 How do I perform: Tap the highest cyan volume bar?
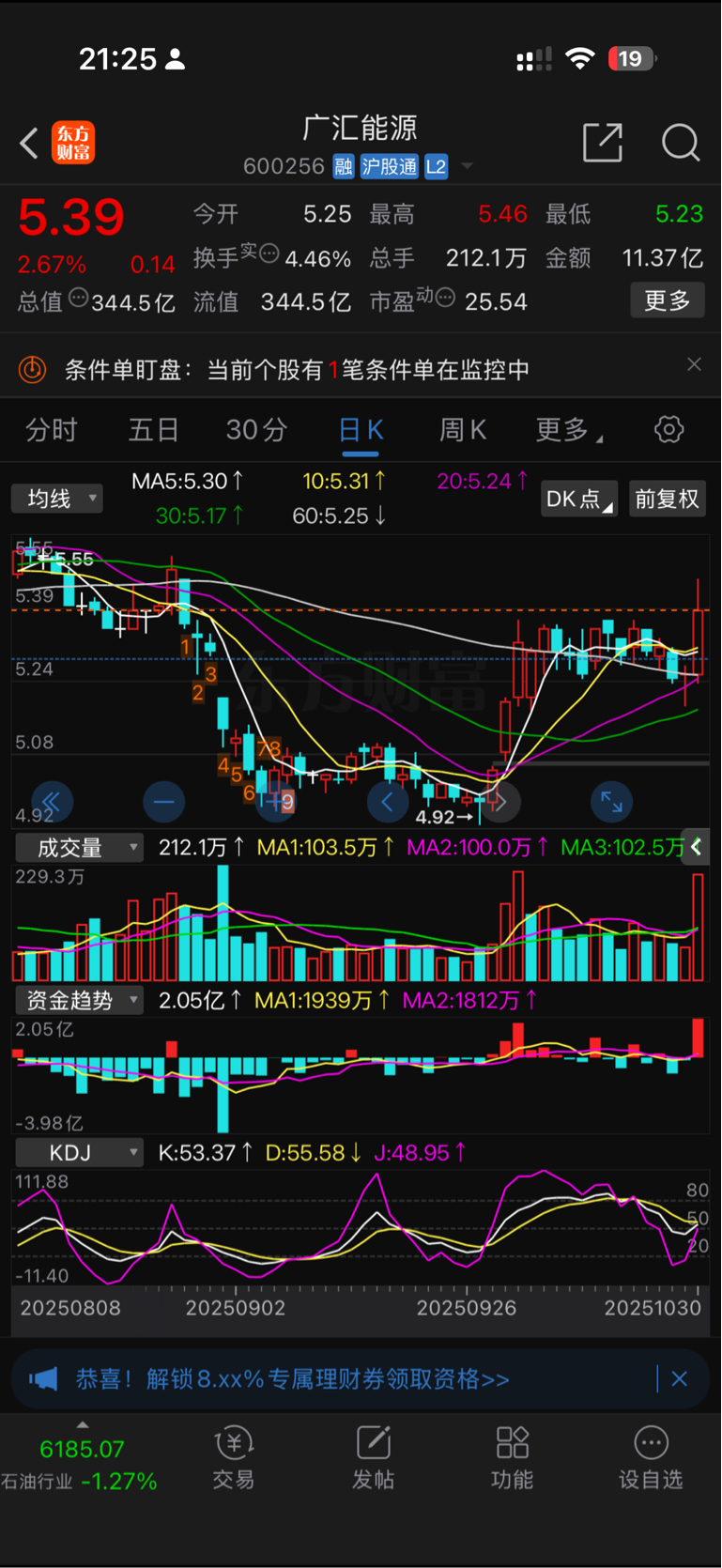(223, 924)
